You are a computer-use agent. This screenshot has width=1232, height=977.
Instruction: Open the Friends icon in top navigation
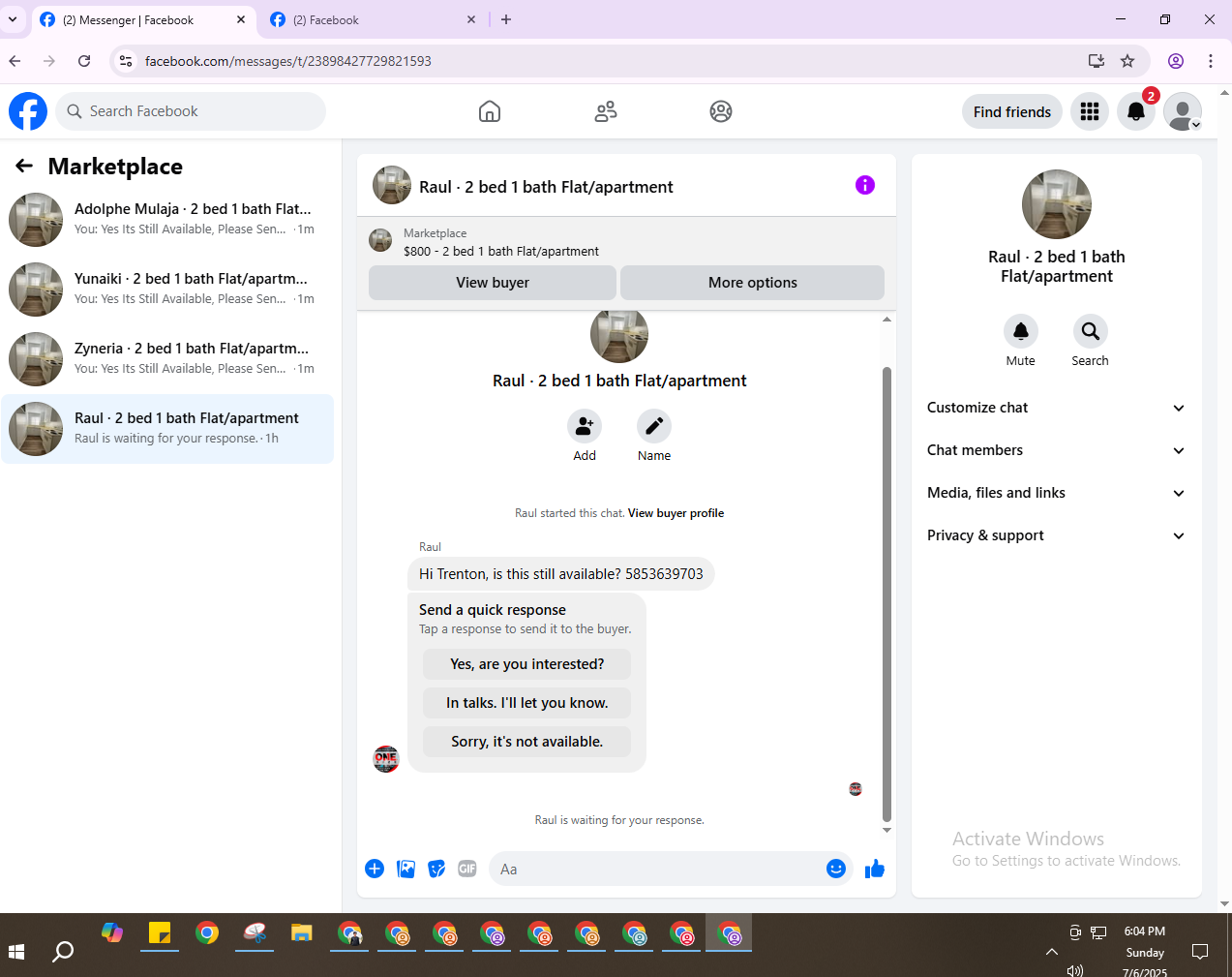point(606,111)
